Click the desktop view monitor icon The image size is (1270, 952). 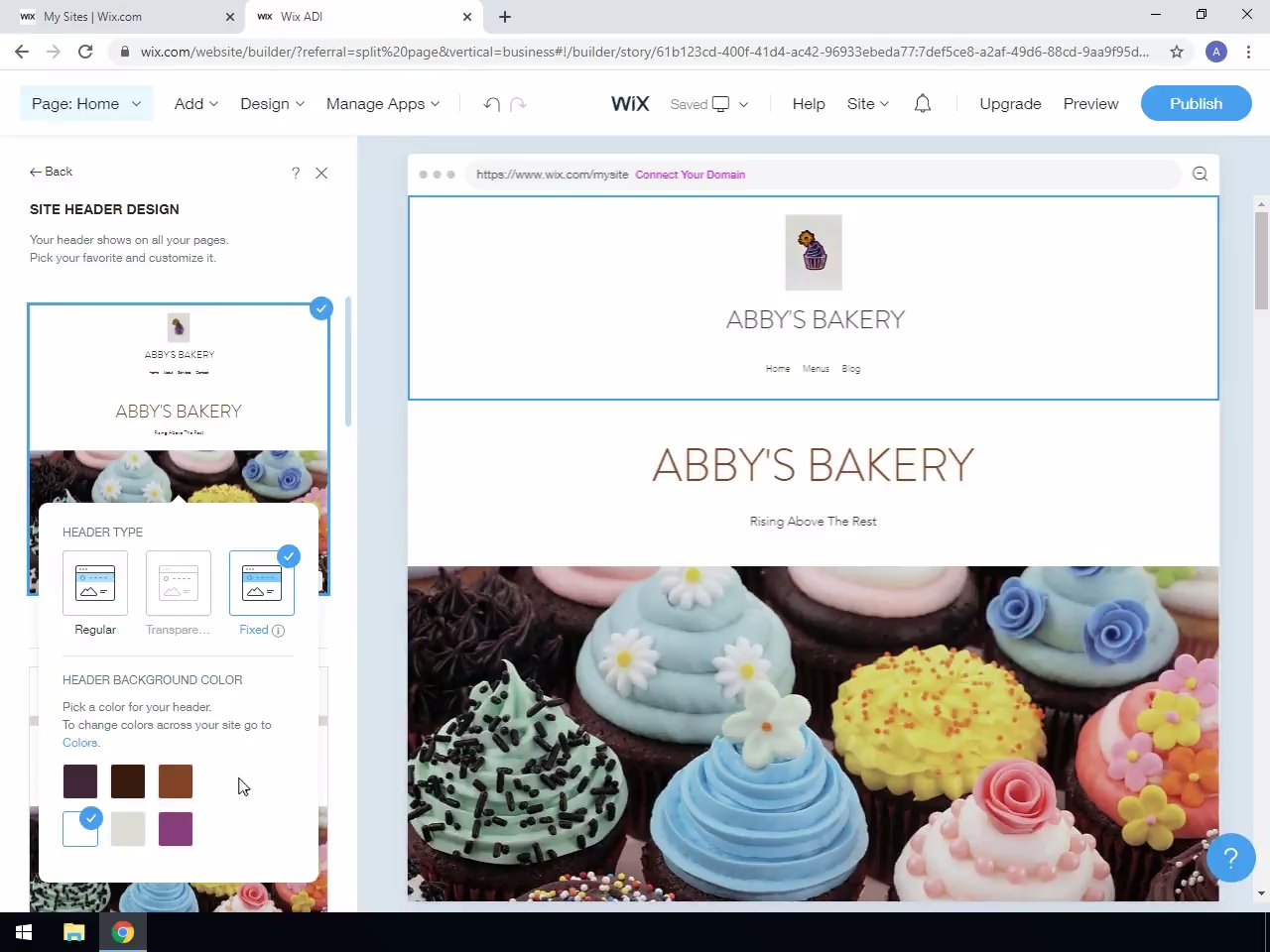point(721,104)
